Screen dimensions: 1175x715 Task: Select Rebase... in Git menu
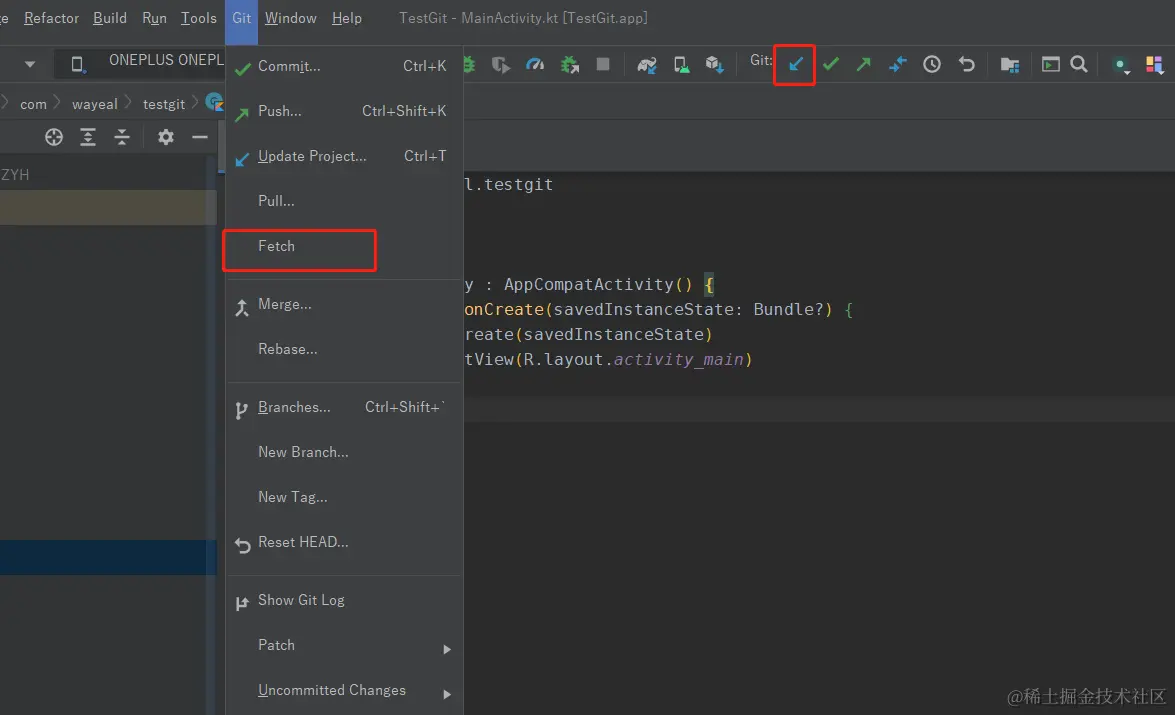[344, 349]
